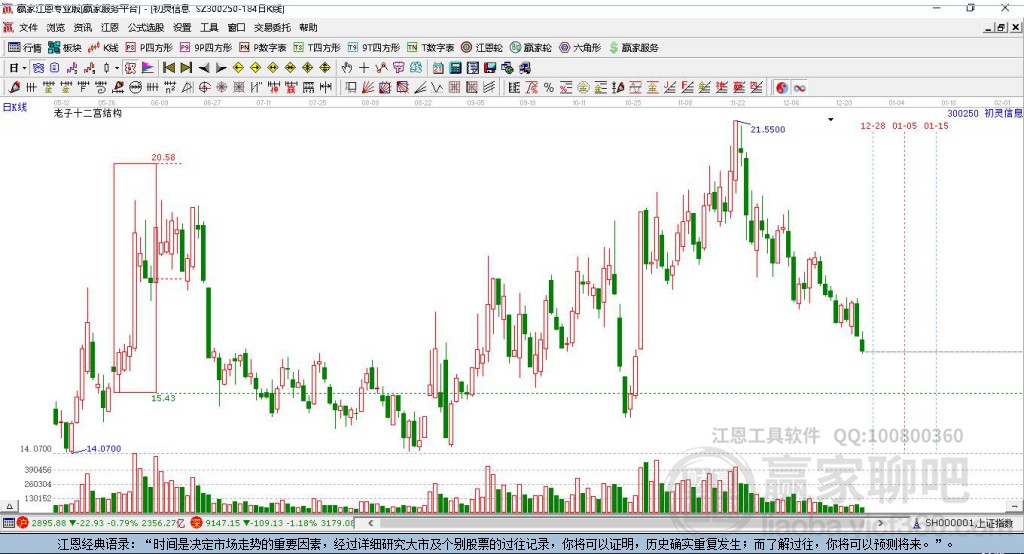Open the T四方形 tool
This screenshot has width=1024, height=554.
pyautogui.click(x=317, y=48)
